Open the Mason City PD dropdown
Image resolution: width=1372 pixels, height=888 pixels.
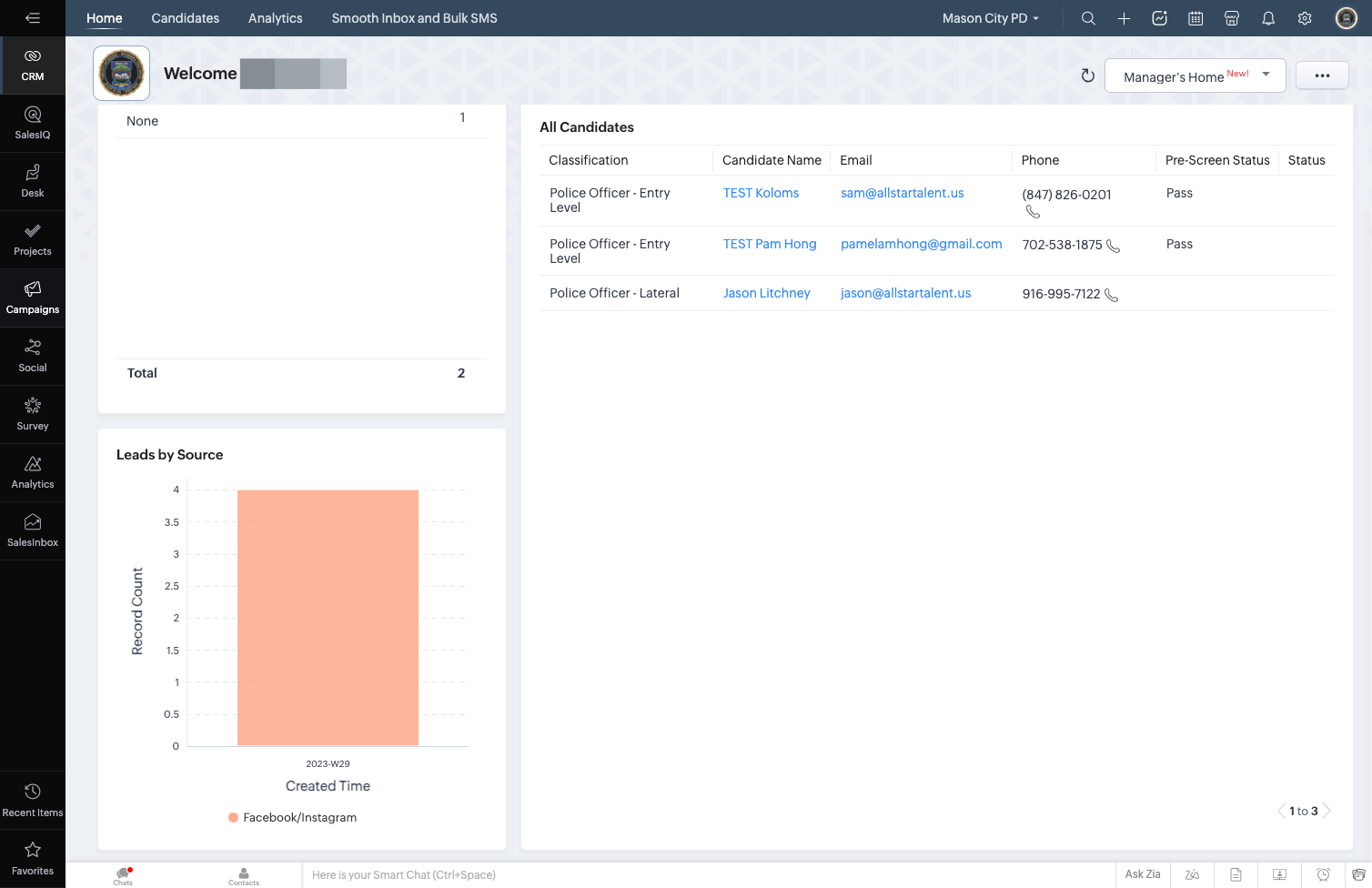tap(991, 18)
